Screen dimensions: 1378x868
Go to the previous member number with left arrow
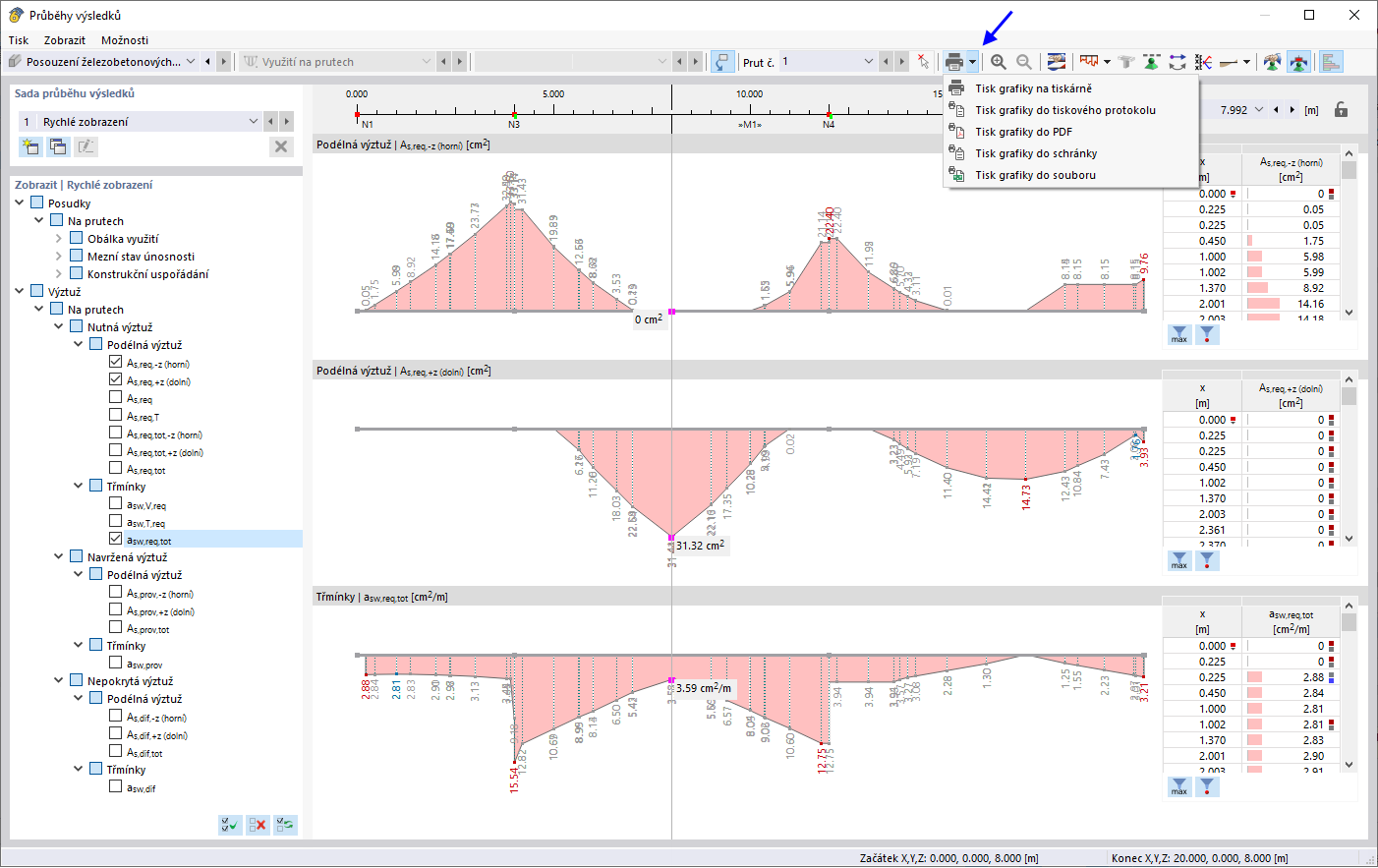pyautogui.click(x=887, y=62)
